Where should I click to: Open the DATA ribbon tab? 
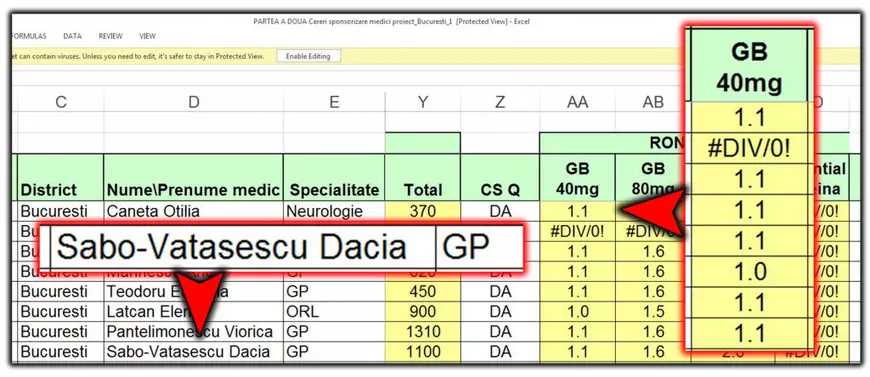(72, 36)
